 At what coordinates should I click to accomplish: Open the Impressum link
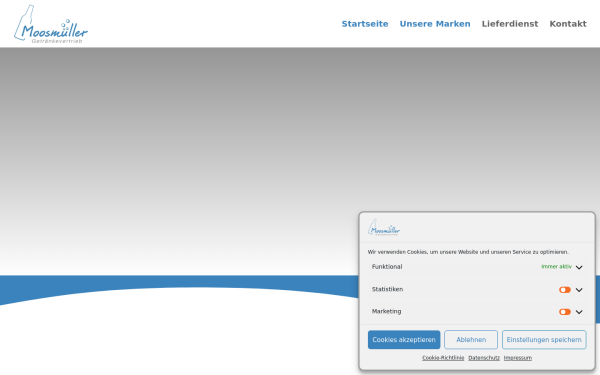click(518, 358)
